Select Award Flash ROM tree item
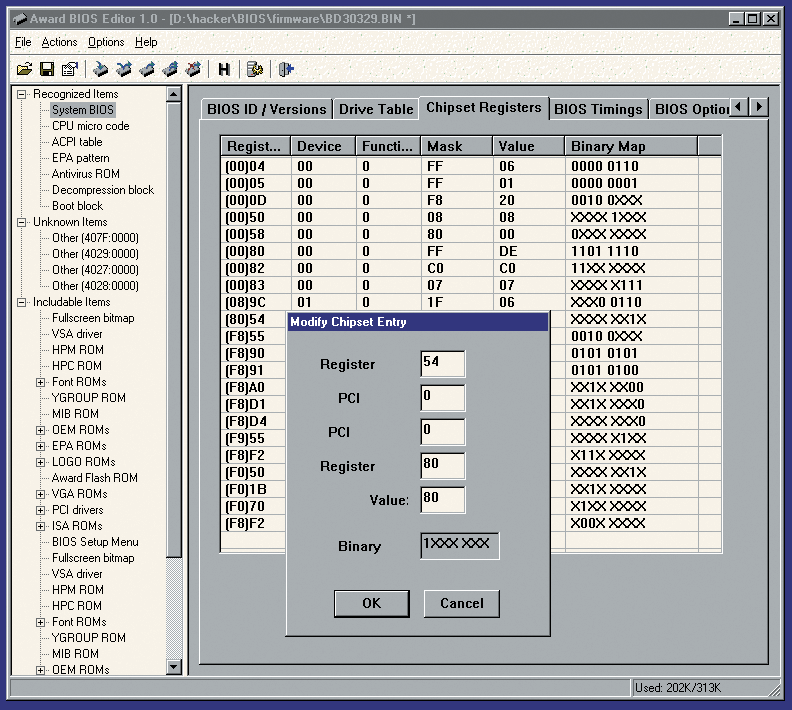This screenshot has height=710, width=792. pos(94,478)
